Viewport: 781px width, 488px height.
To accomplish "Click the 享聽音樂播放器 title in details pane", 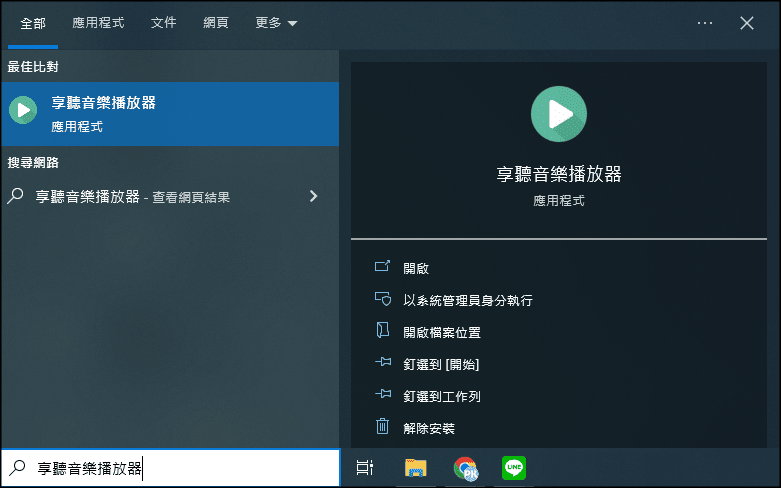I will (x=558, y=174).
